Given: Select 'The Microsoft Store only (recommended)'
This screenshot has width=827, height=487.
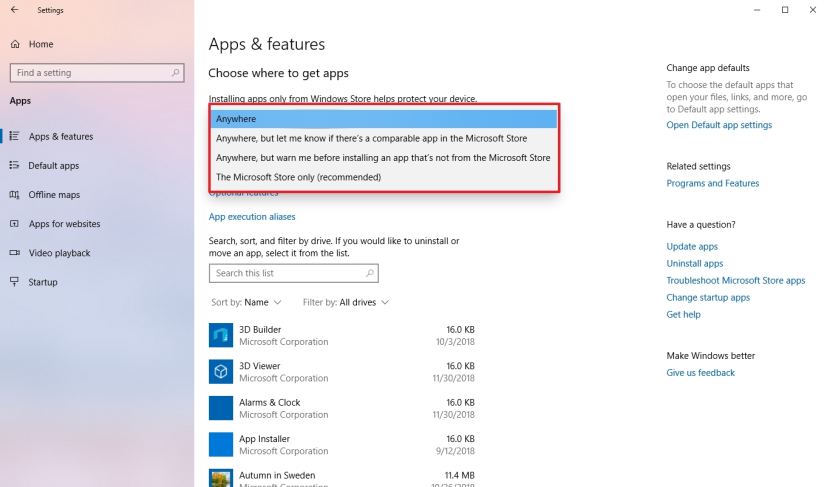Looking at the screenshot, I should pyautogui.click(x=384, y=177).
